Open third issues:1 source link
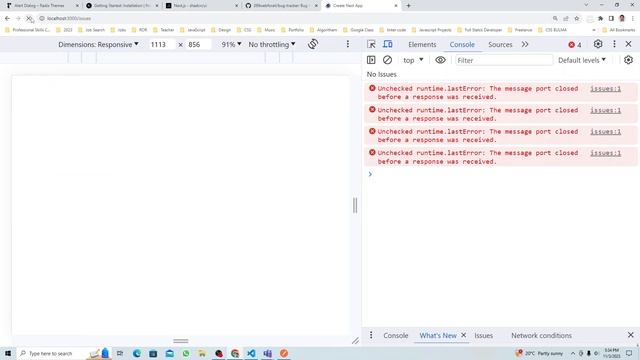The height and width of the screenshot is (360, 640). coord(605,131)
